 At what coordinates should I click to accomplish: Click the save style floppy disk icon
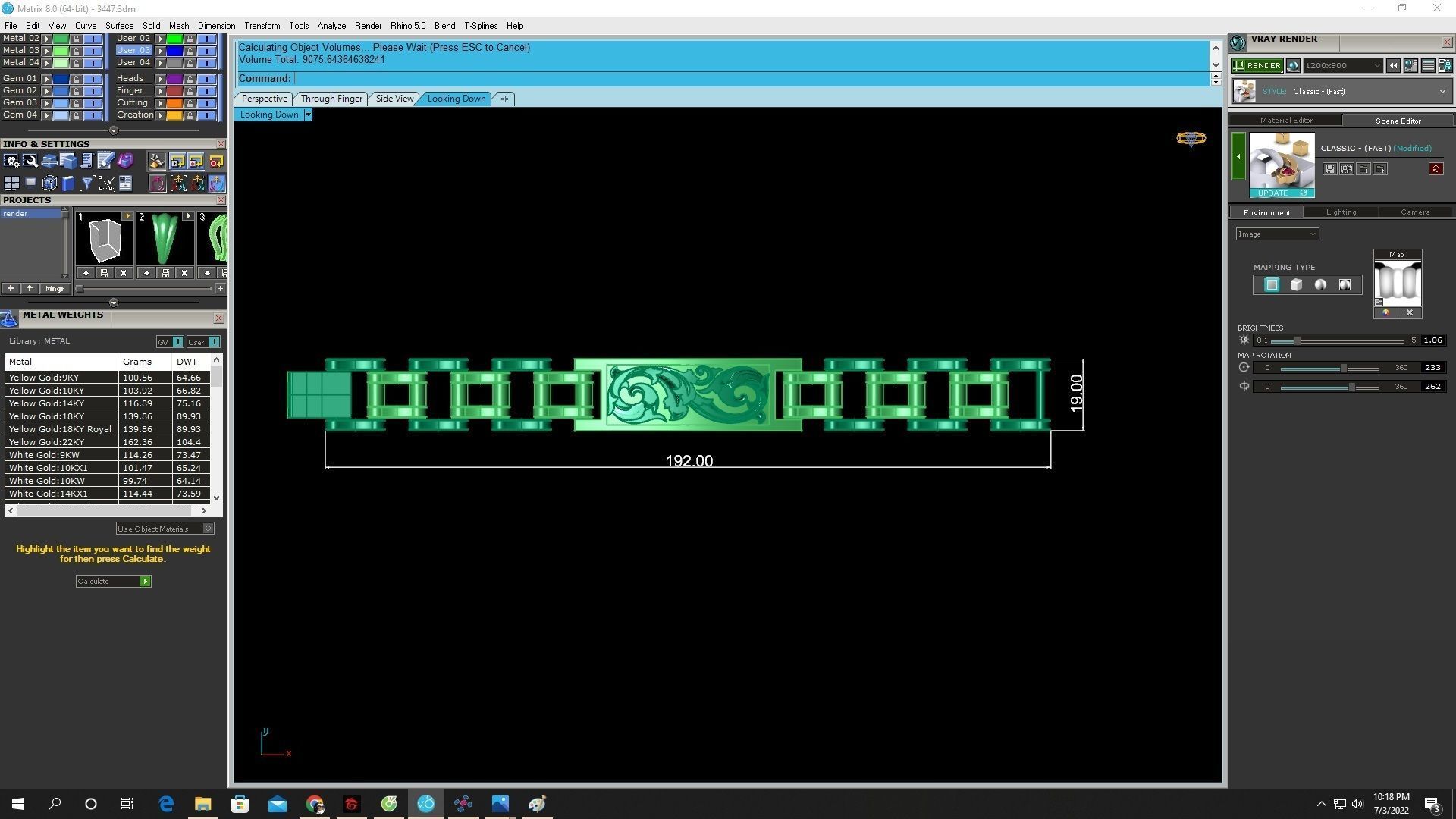[x=1329, y=169]
